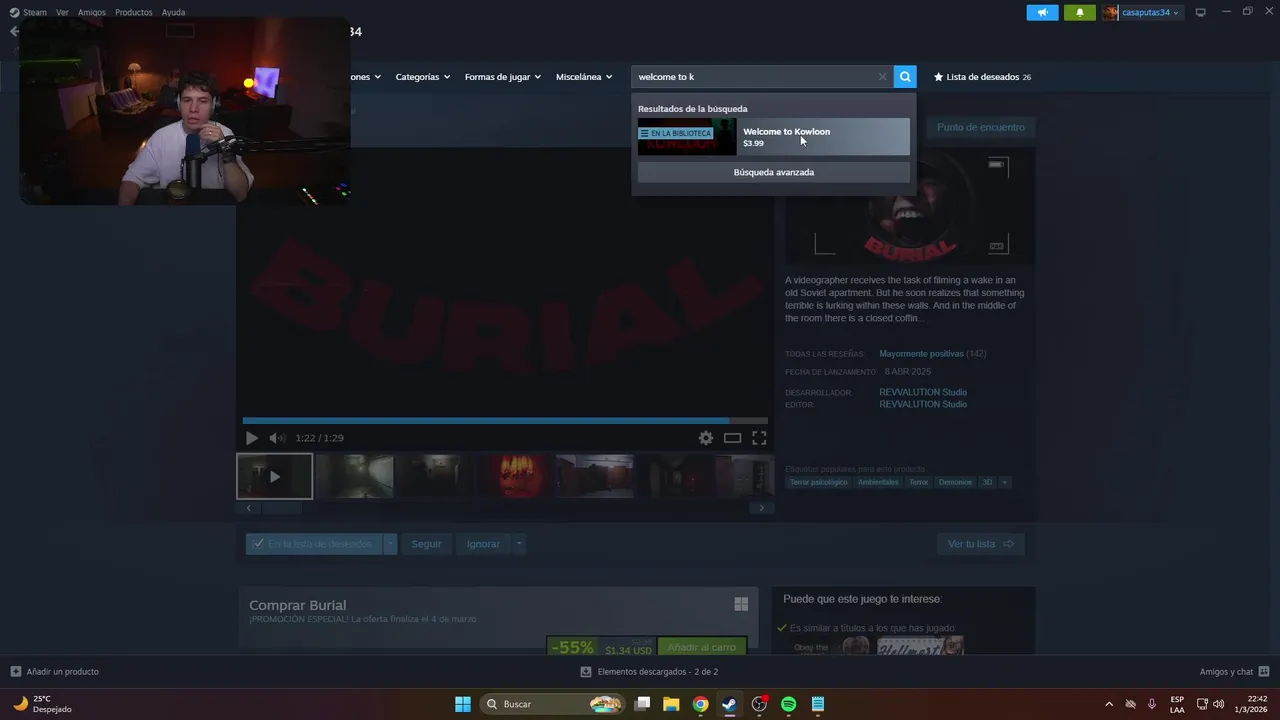Open Spotify from taskbar
Image resolution: width=1280 pixels, height=720 pixels.
pyautogui.click(x=788, y=704)
